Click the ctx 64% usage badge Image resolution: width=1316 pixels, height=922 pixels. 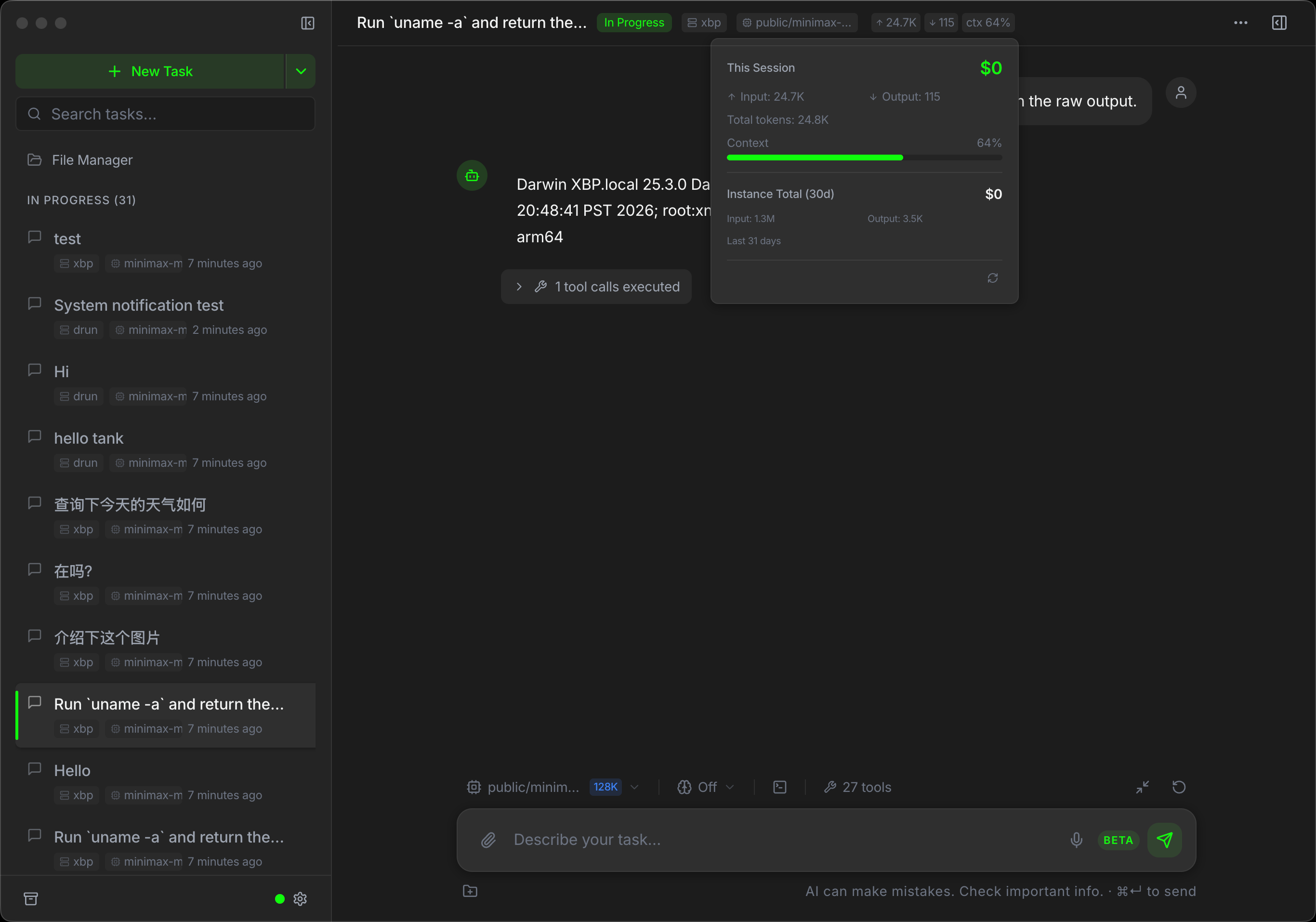pos(987,23)
